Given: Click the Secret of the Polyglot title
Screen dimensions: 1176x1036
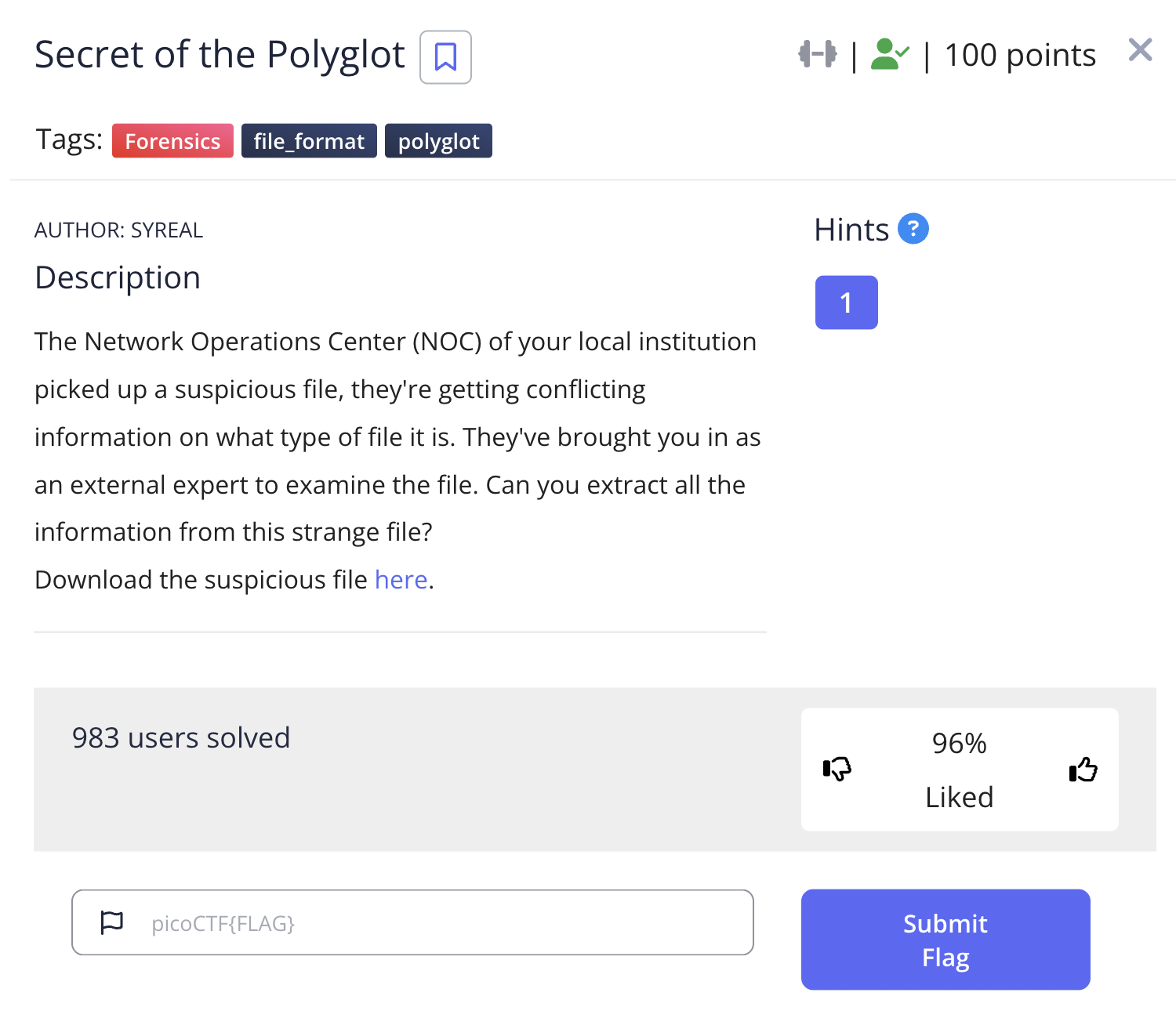Looking at the screenshot, I should (220, 55).
